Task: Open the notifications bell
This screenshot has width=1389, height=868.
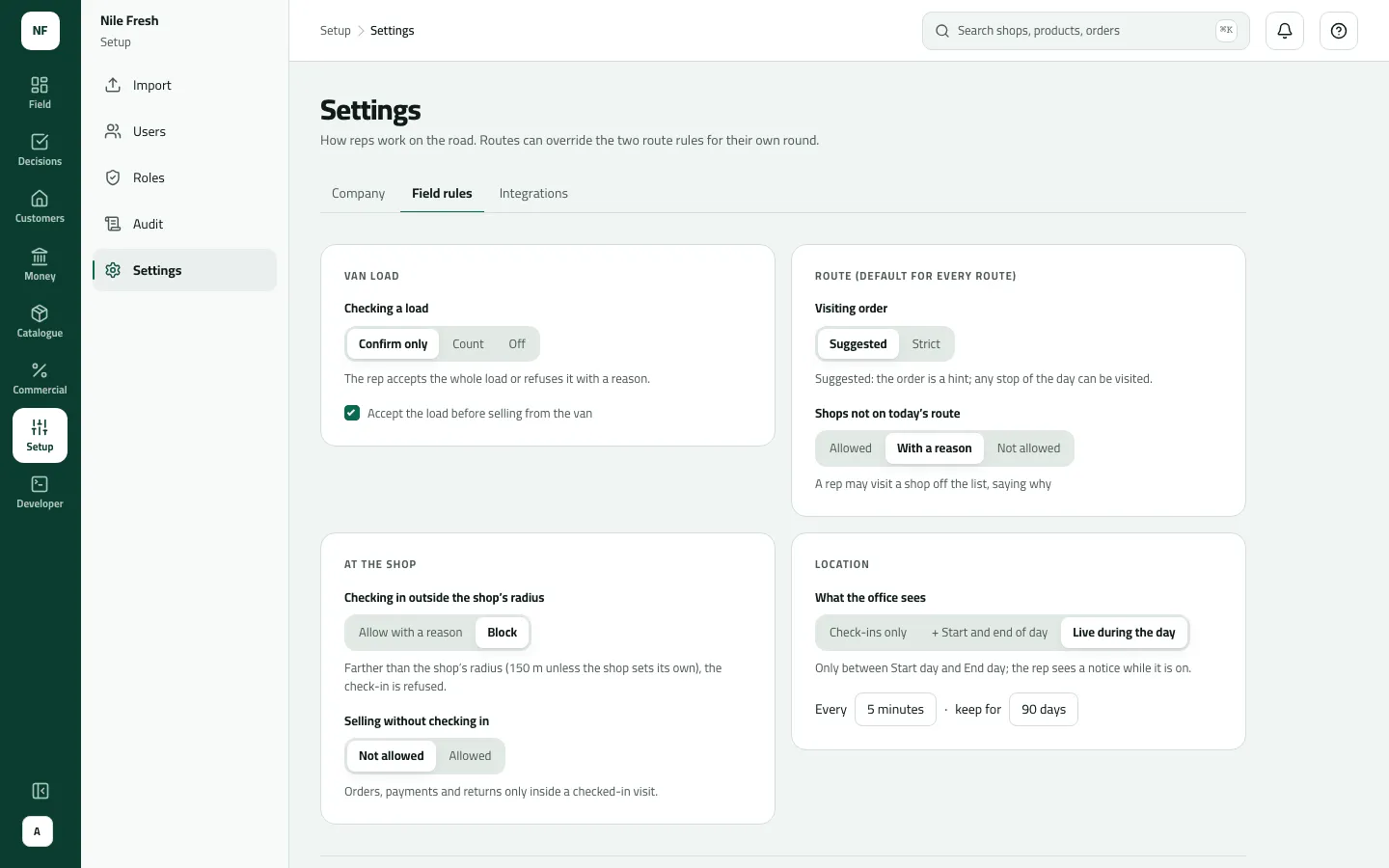Action: click(x=1285, y=31)
